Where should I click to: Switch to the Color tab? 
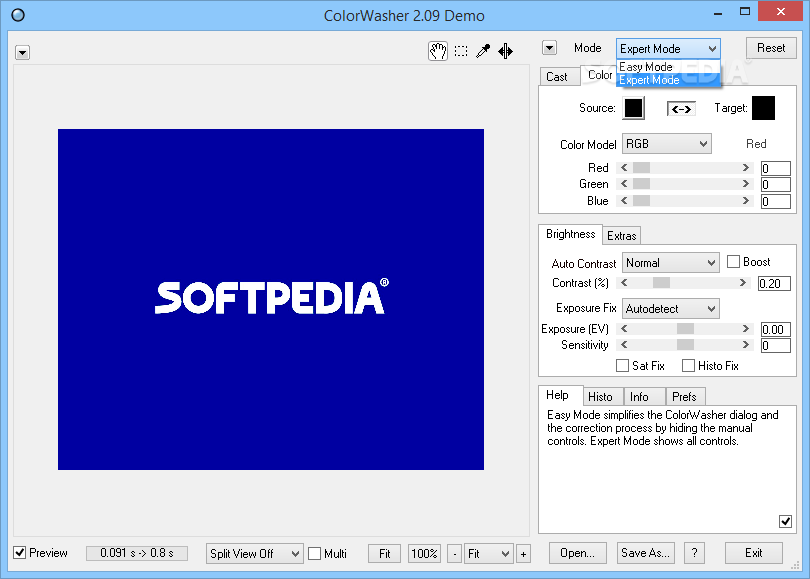(x=599, y=75)
